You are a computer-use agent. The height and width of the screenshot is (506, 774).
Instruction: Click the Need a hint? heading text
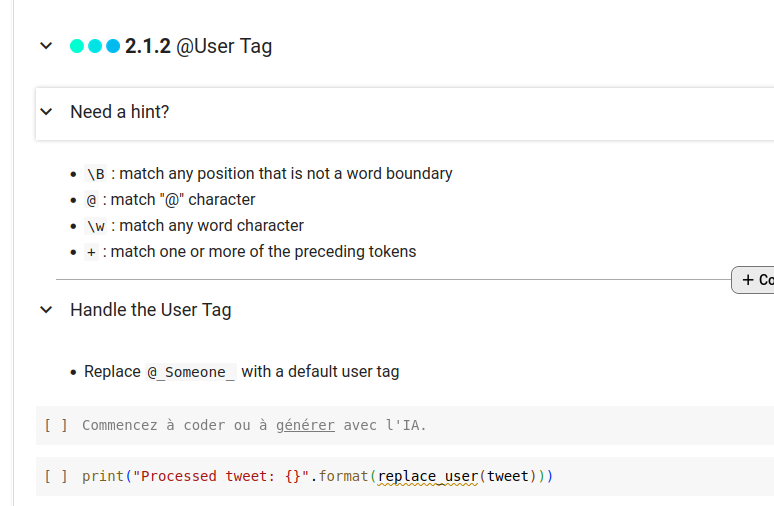(120, 112)
